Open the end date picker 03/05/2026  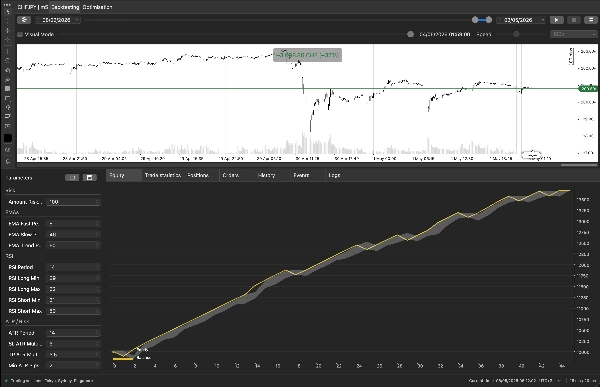point(521,20)
